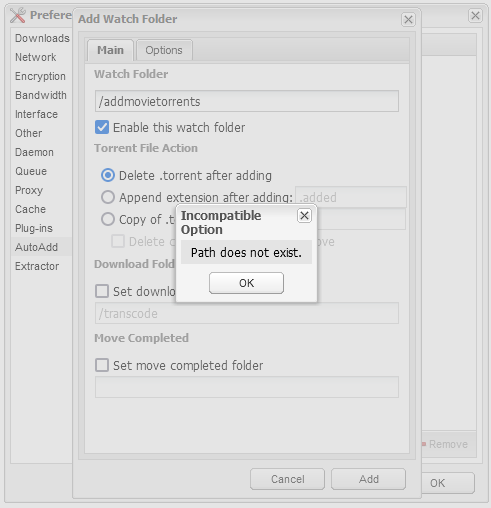Click Cancel in Add Watch Folder
The width and height of the screenshot is (491, 508).
[287, 479]
